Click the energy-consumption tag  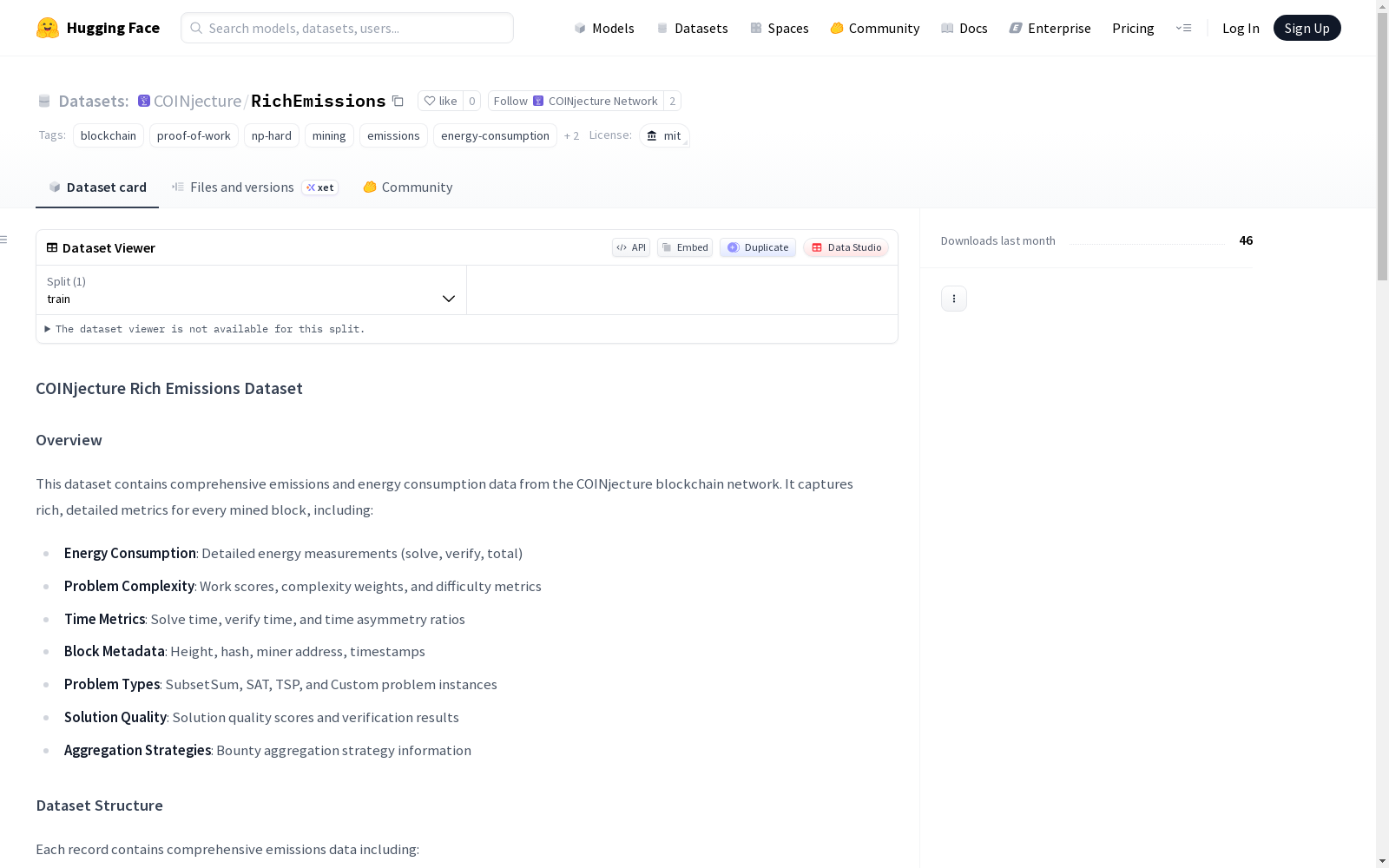click(x=495, y=135)
